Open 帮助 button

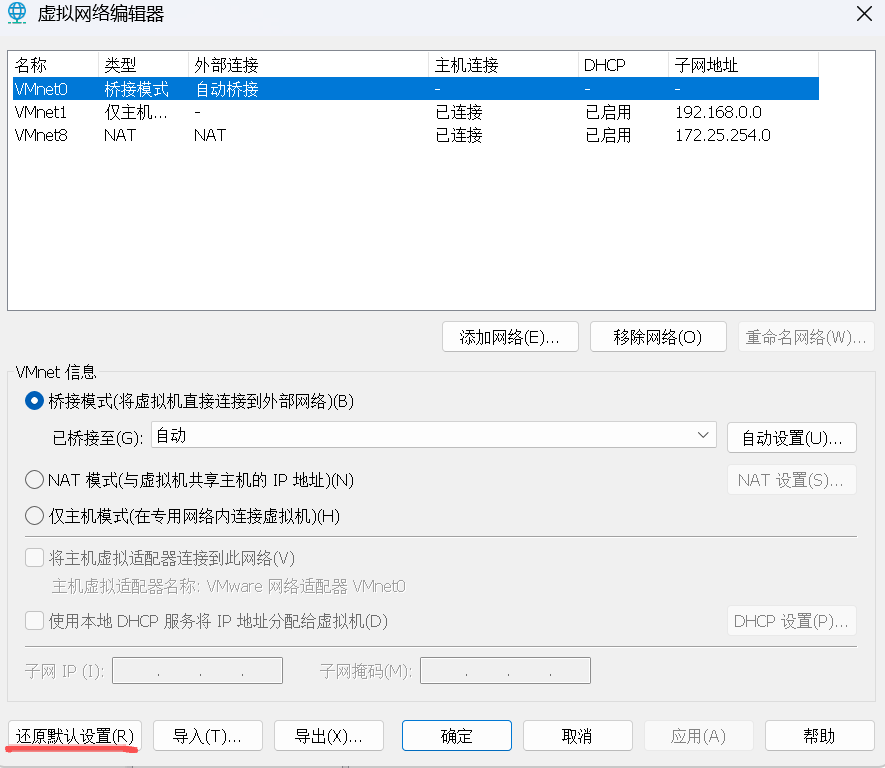820,736
